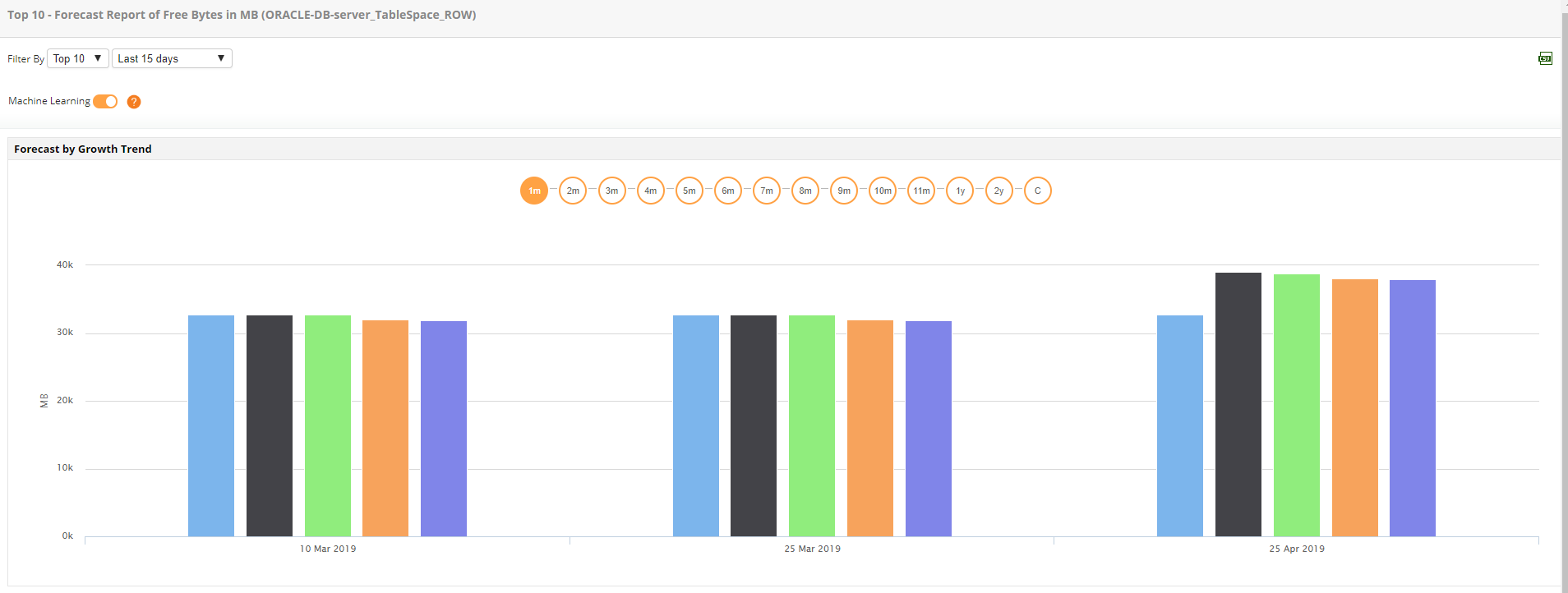Choose the 2y forecast period
The image size is (1568, 593).
pyautogui.click(x=998, y=191)
